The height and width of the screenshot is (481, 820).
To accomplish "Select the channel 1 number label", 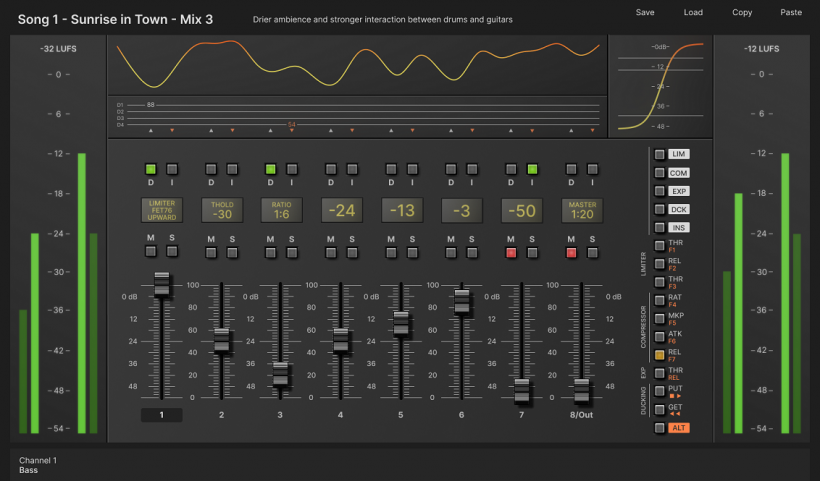I will 161,414.
